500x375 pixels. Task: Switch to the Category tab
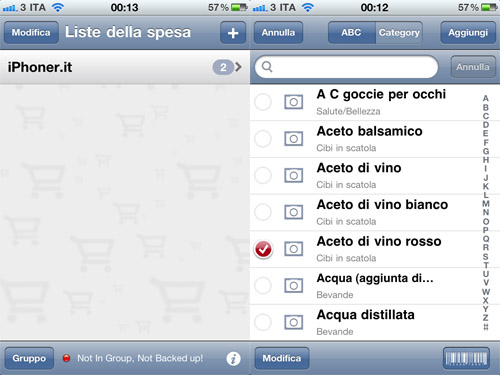(399, 33)
